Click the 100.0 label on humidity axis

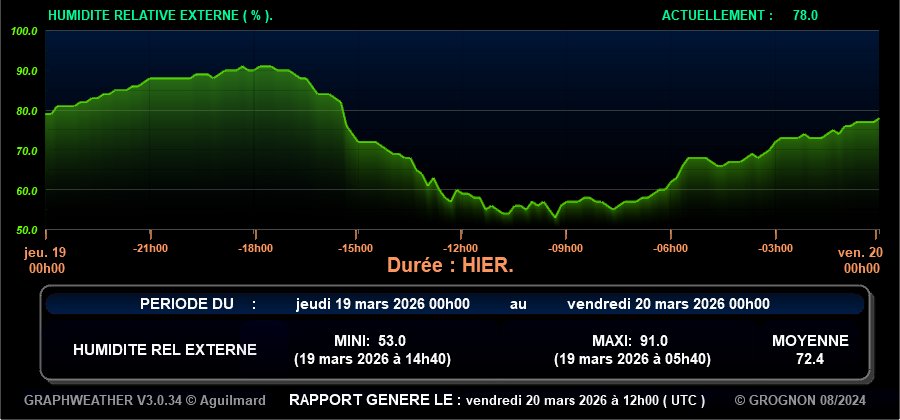(x=25, y=31)
